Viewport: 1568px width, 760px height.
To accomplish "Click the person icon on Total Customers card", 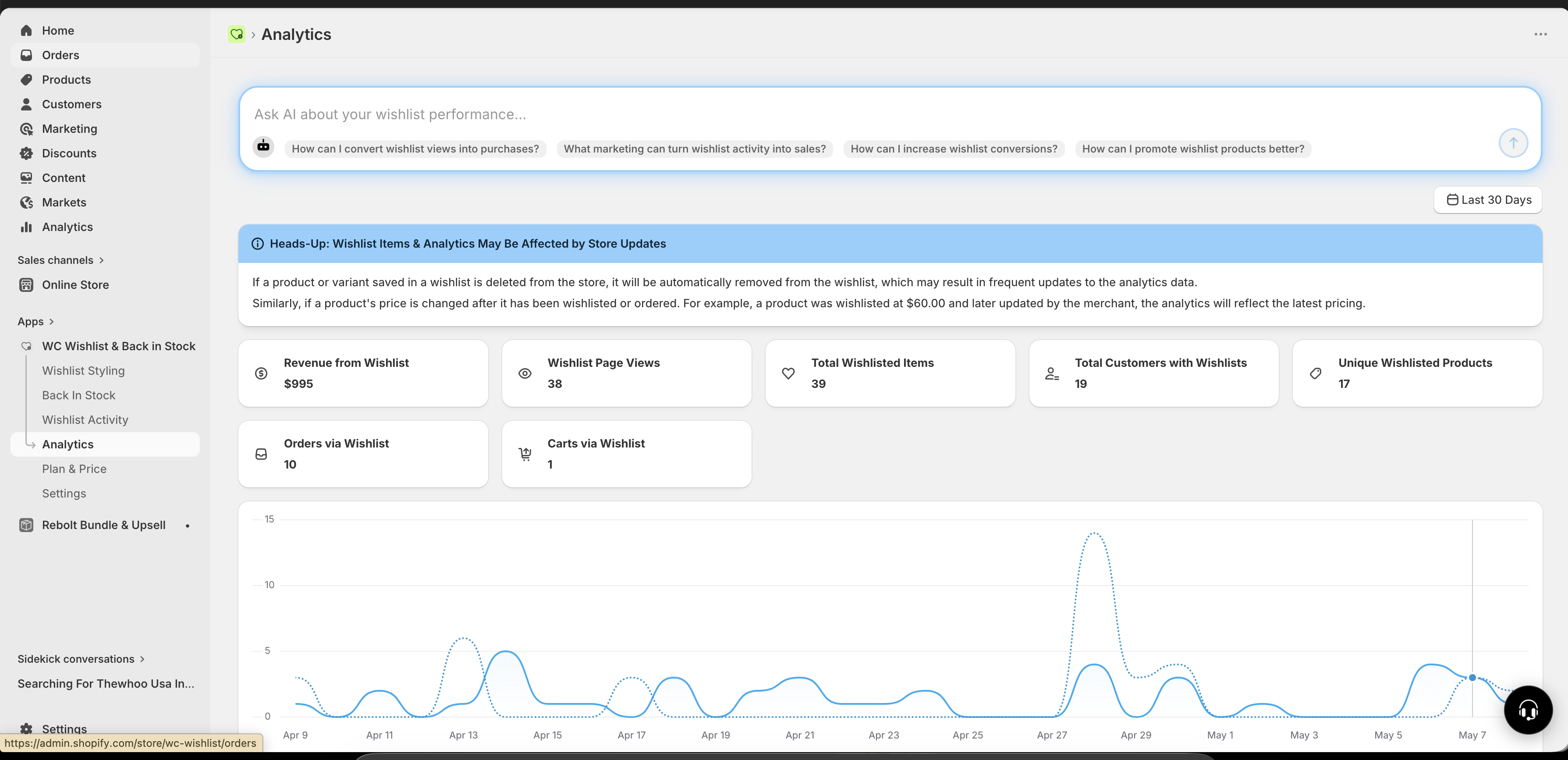I will (1052, 373).
